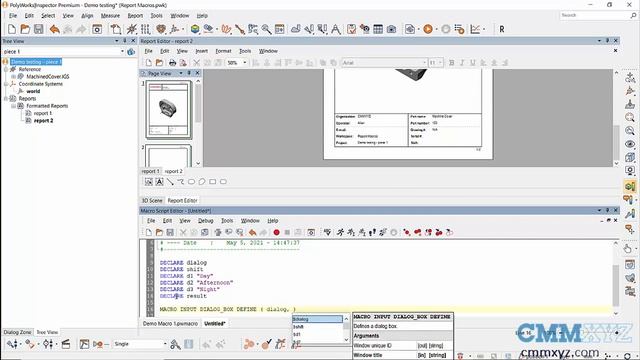Click text annotation 'A' icon in main toolbar
This screenshot has width=640, height=360.
pyautogui.click(x=336, y=29)
